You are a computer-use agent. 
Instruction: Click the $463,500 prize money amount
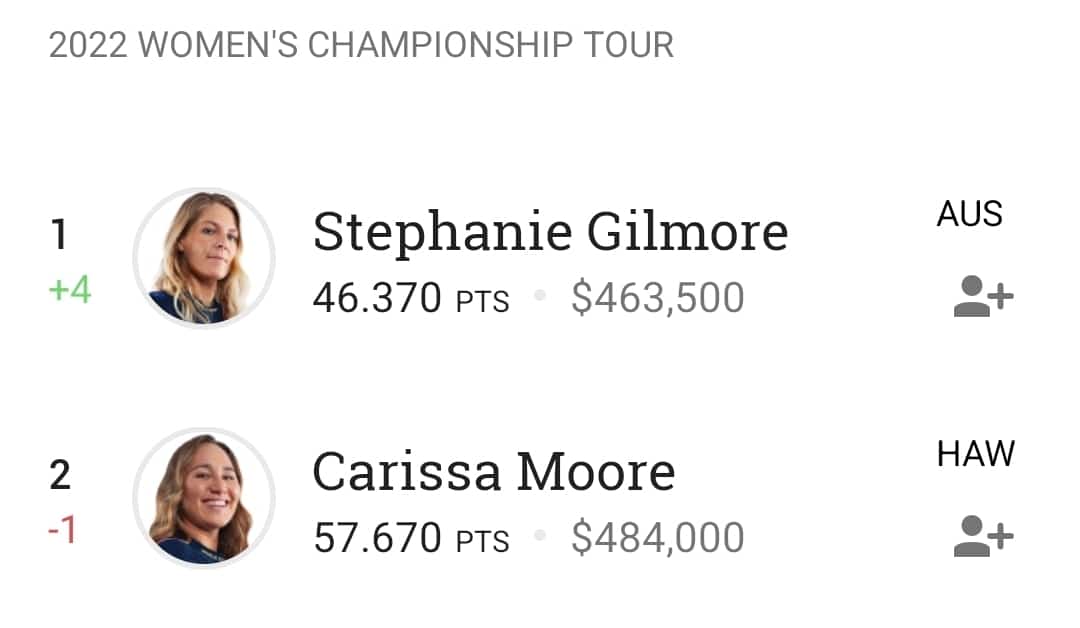pyautogui.click(x=657, y=298)
